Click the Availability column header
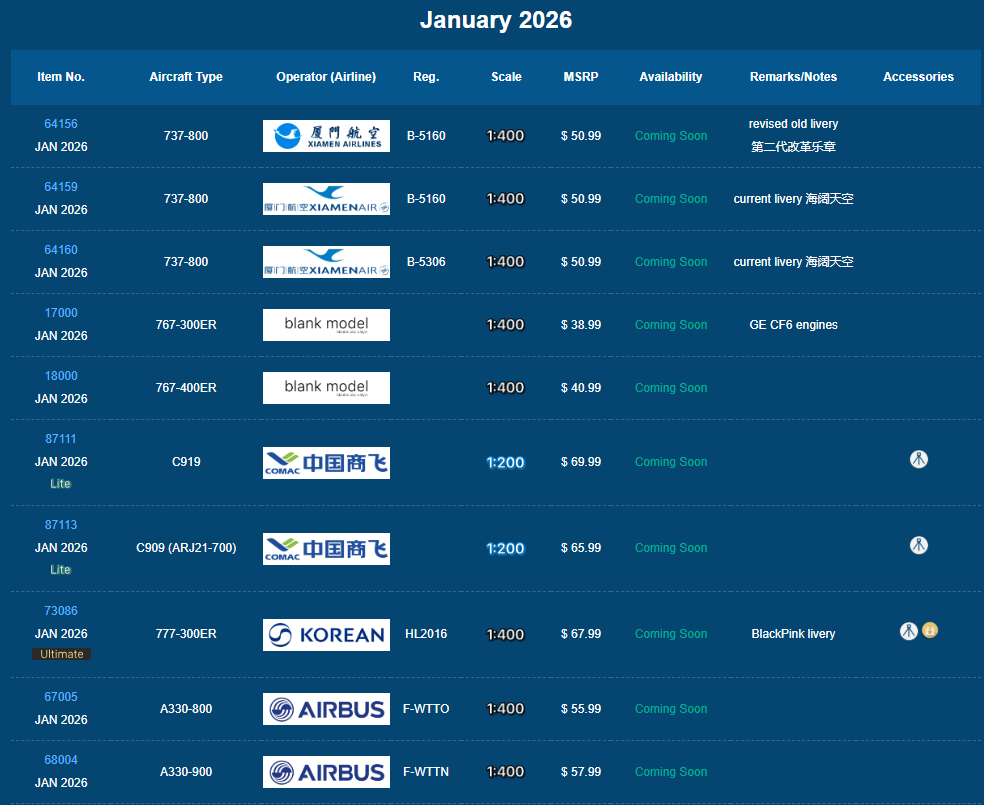This screenshot has height=805, width=984. tap(670, 77)
